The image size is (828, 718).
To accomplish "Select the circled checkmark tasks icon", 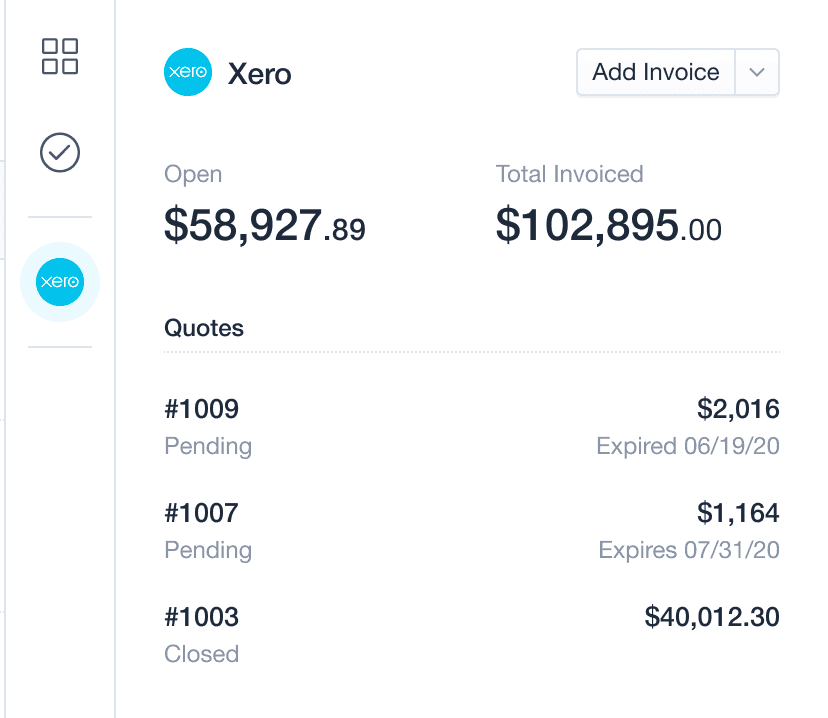I will click(60, 153).
